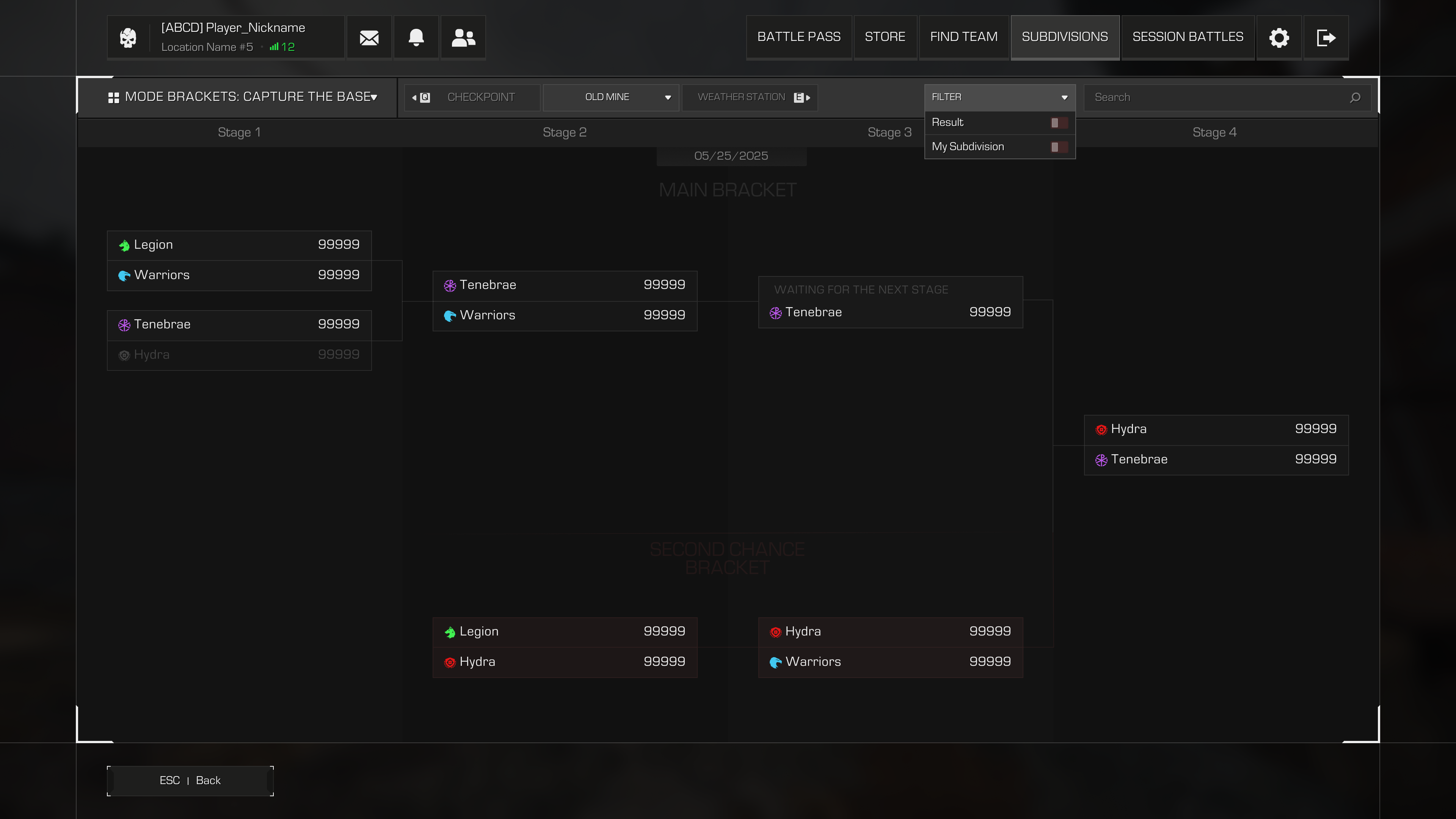Click the Warriors row in Stage 2

coord(565,315)
